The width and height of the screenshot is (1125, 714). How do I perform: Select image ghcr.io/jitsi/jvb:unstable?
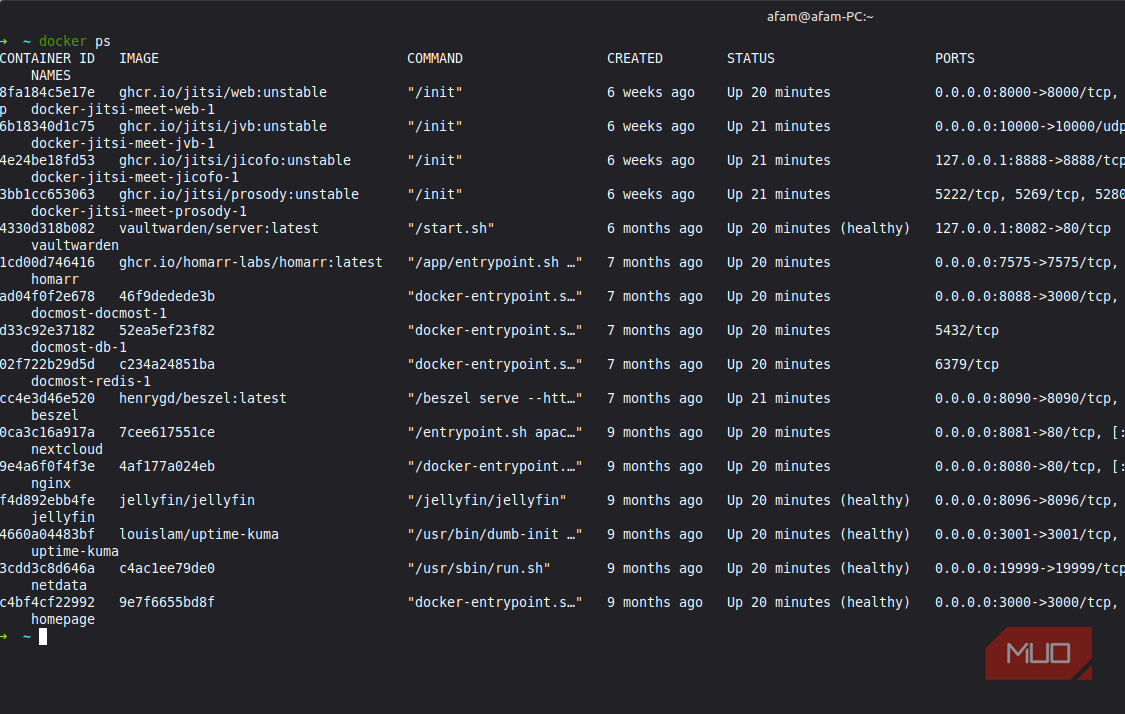[x=222, y=126]
